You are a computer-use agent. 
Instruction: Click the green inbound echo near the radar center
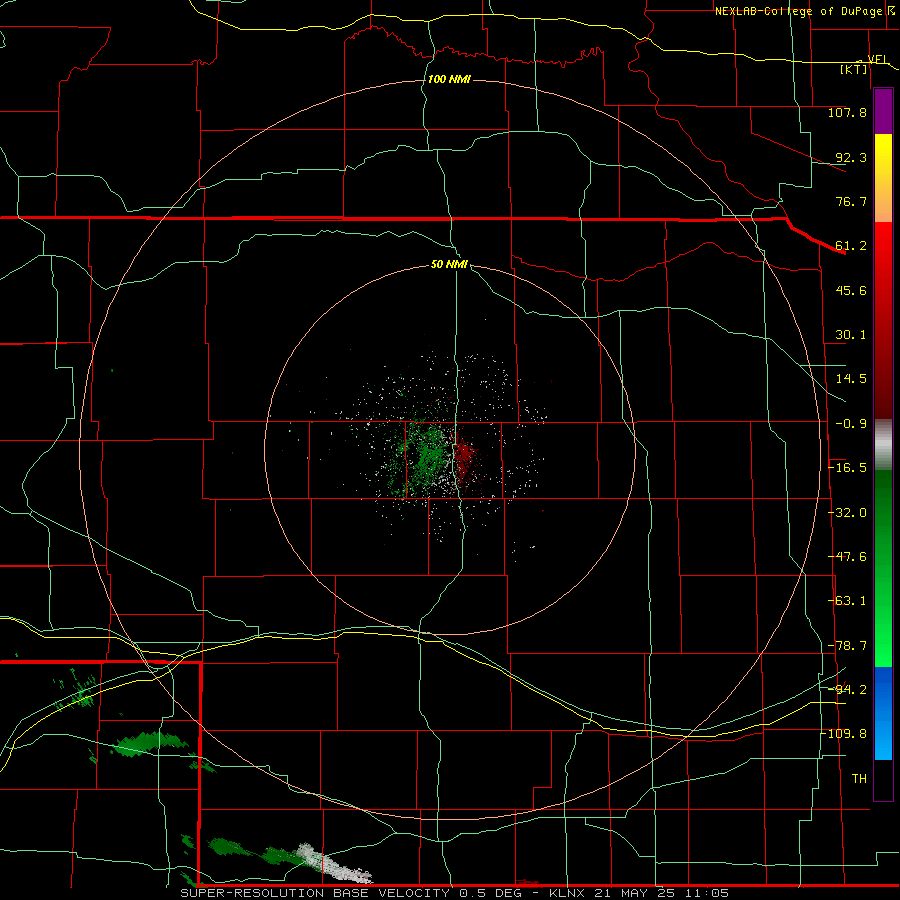pos(428,456)
